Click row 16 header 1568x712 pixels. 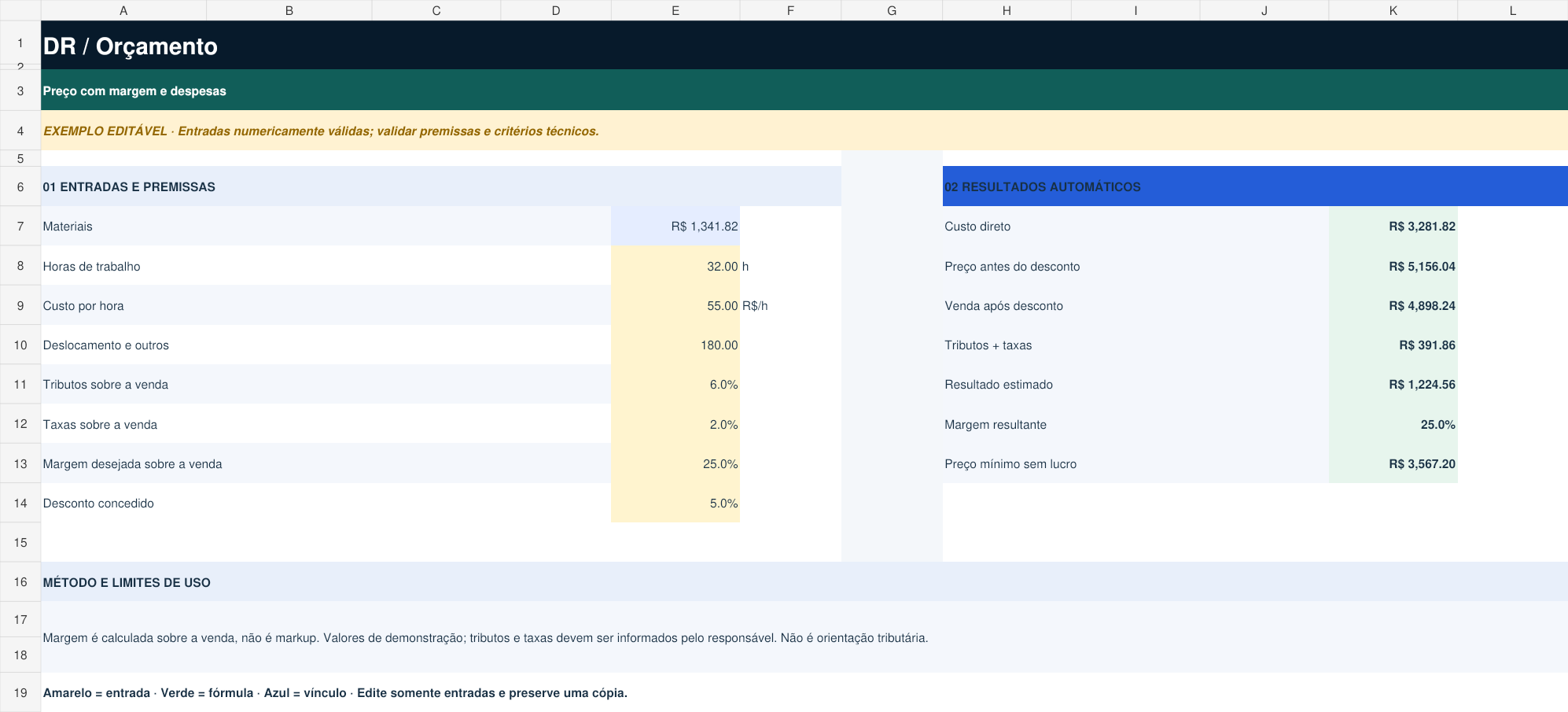coord(20,582)
